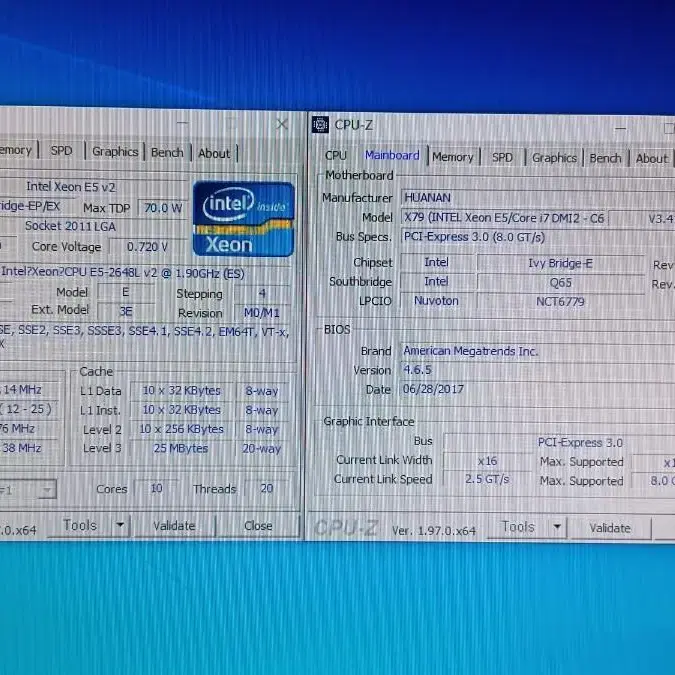Click the HUANAN manufacturer field
Image resolution: width=675 pixels, height=675 pixels.
pyautogui.click(x=538, y=198)
